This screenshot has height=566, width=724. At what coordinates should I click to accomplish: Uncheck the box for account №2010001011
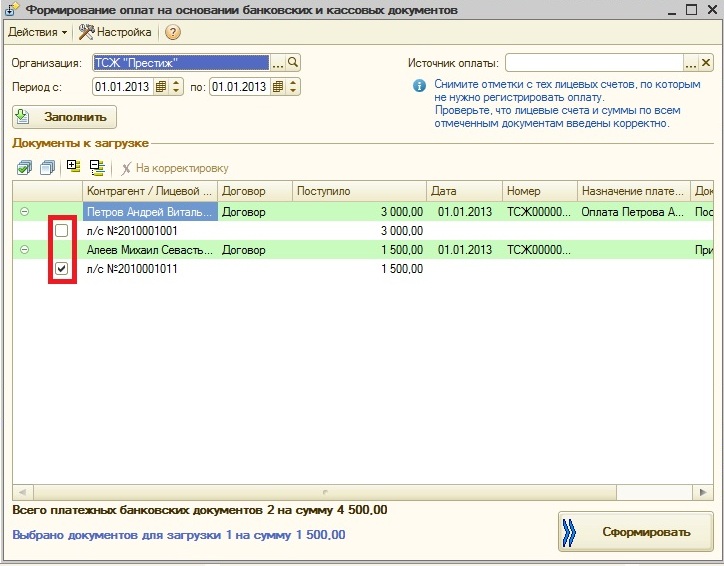pos(62,269)
